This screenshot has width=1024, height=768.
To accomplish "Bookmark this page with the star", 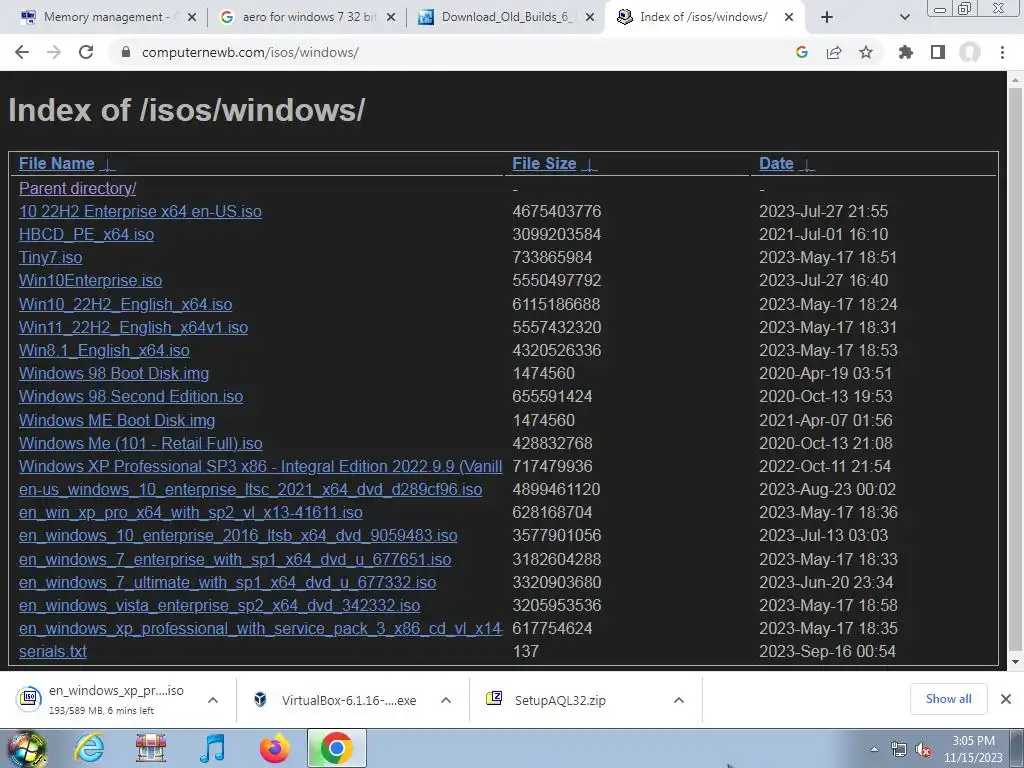I will click(866, 52).
